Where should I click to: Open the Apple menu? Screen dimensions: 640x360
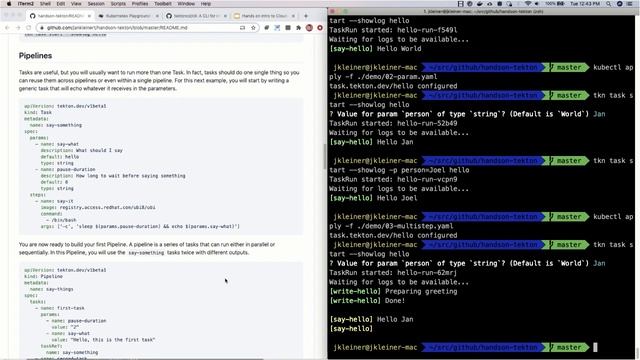[9, 4]
